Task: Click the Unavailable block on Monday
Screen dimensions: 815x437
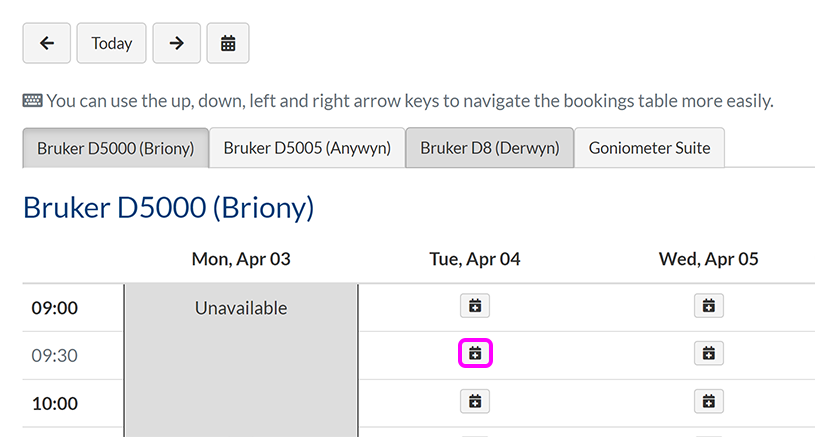Action: (240, 308)
